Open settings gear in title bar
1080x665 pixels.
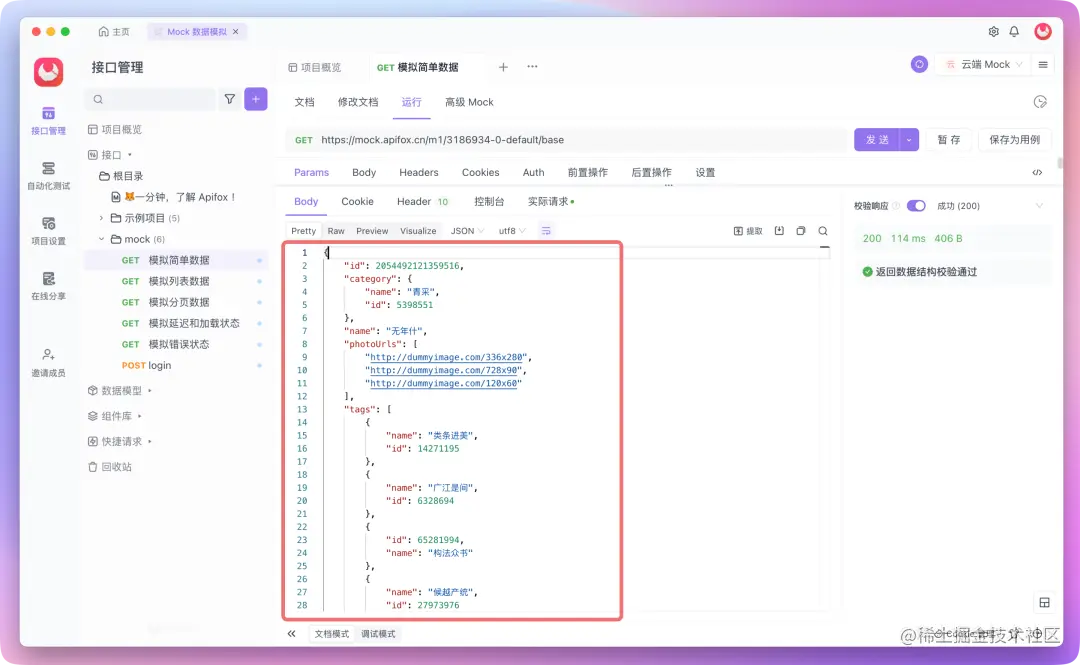(x=993, y=32)
